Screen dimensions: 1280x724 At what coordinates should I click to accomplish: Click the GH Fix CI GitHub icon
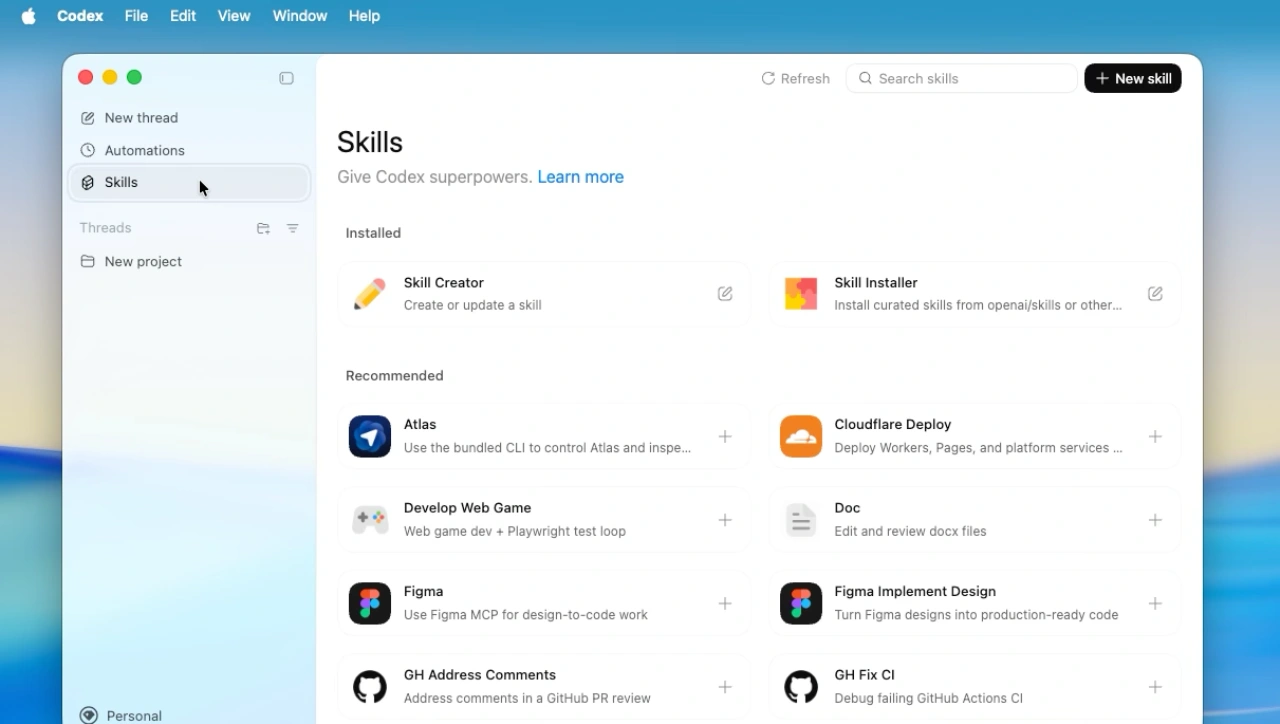coord(800,687)
